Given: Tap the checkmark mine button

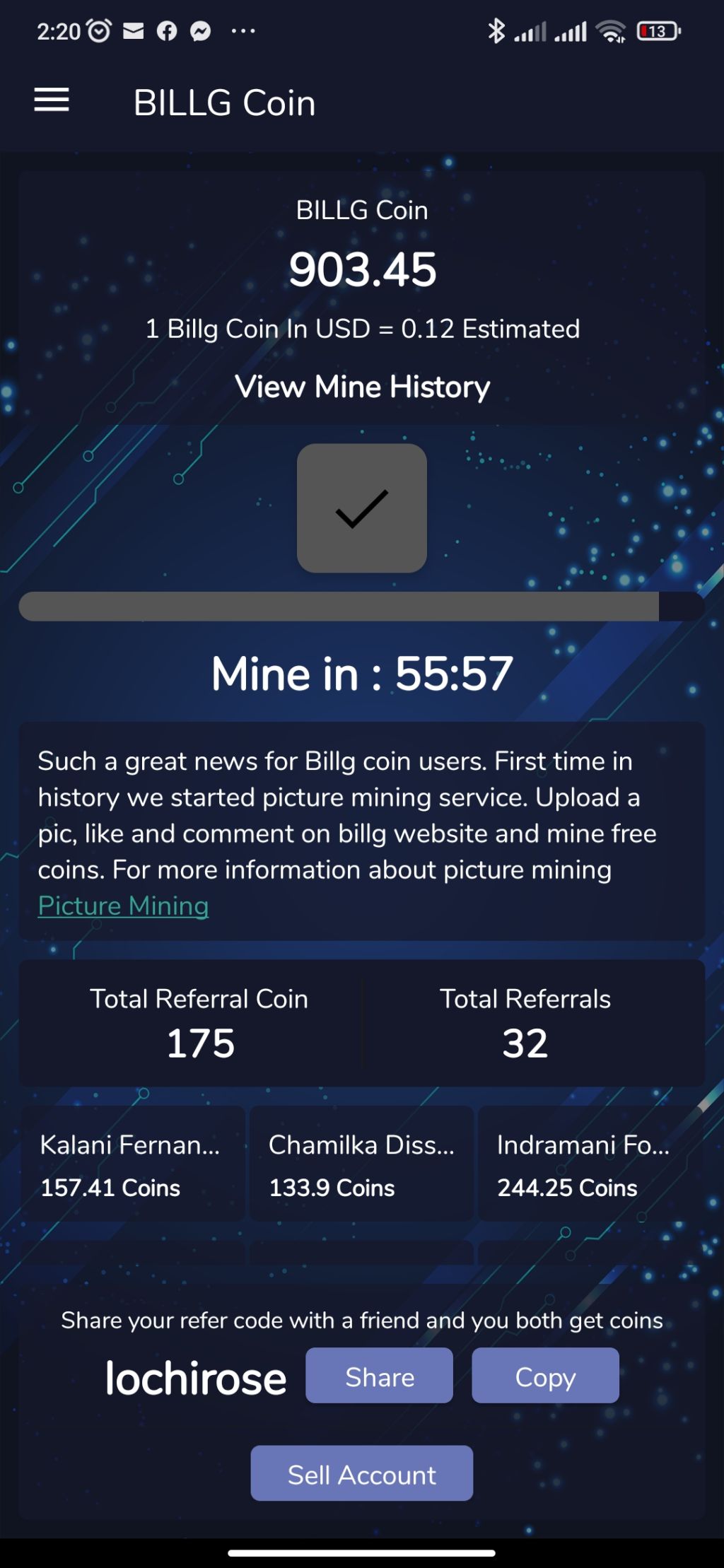Looking at the screenshot, I should [x=362, y=508].
